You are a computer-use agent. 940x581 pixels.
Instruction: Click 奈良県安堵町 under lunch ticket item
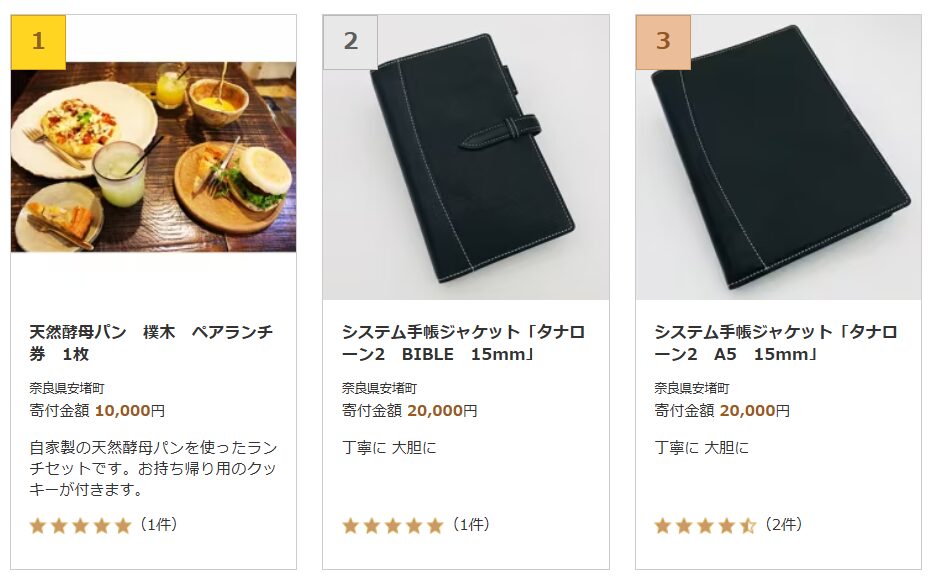click(x=67, y=388)
